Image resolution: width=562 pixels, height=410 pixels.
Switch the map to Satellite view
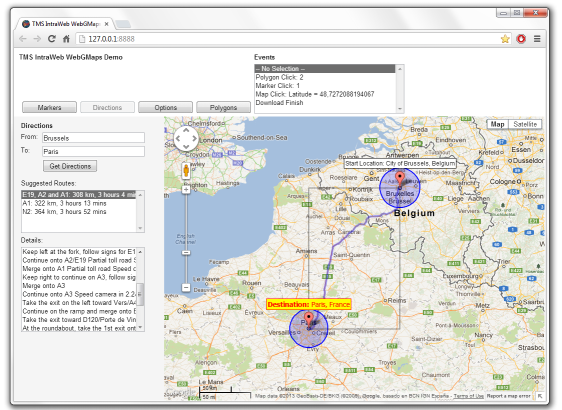click(x=525, y=124)
